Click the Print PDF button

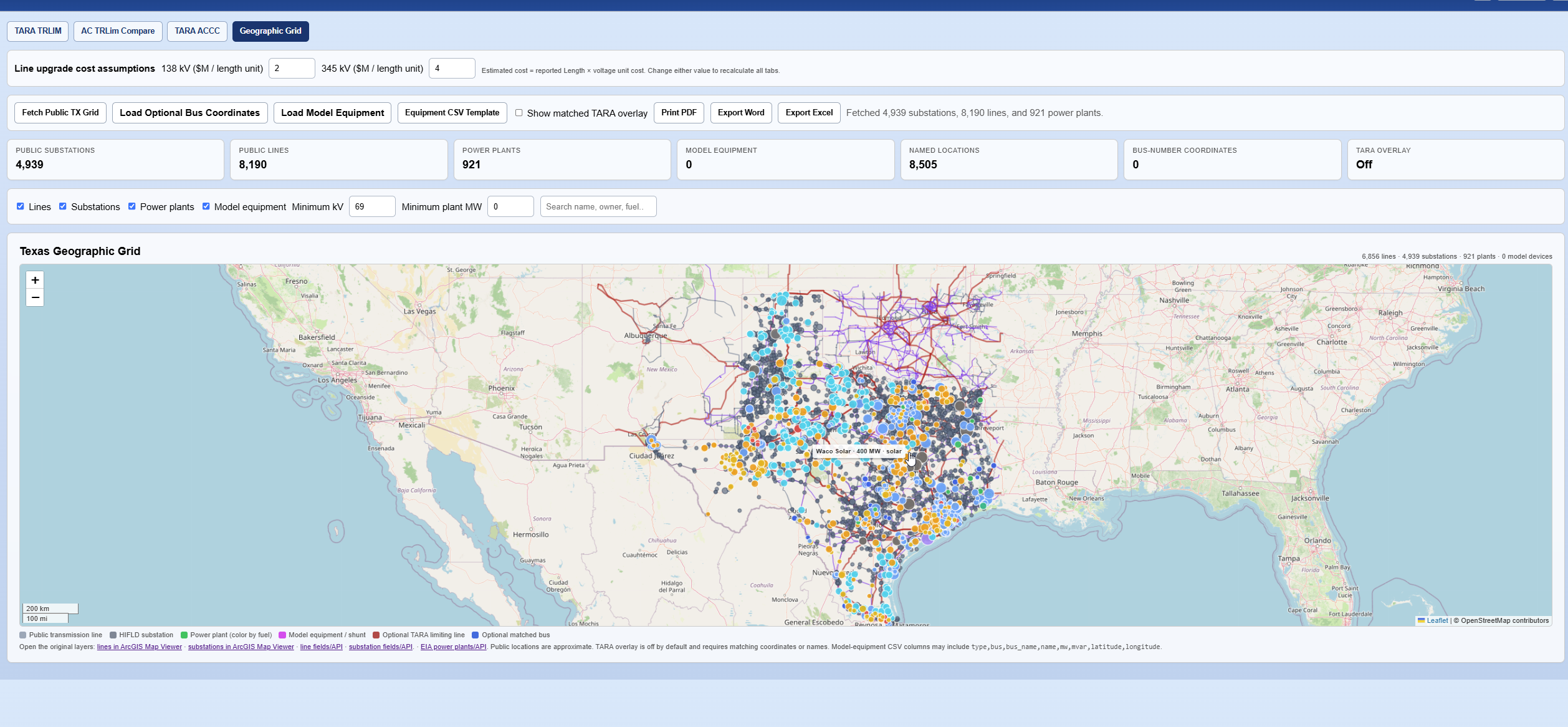(679, 113)
